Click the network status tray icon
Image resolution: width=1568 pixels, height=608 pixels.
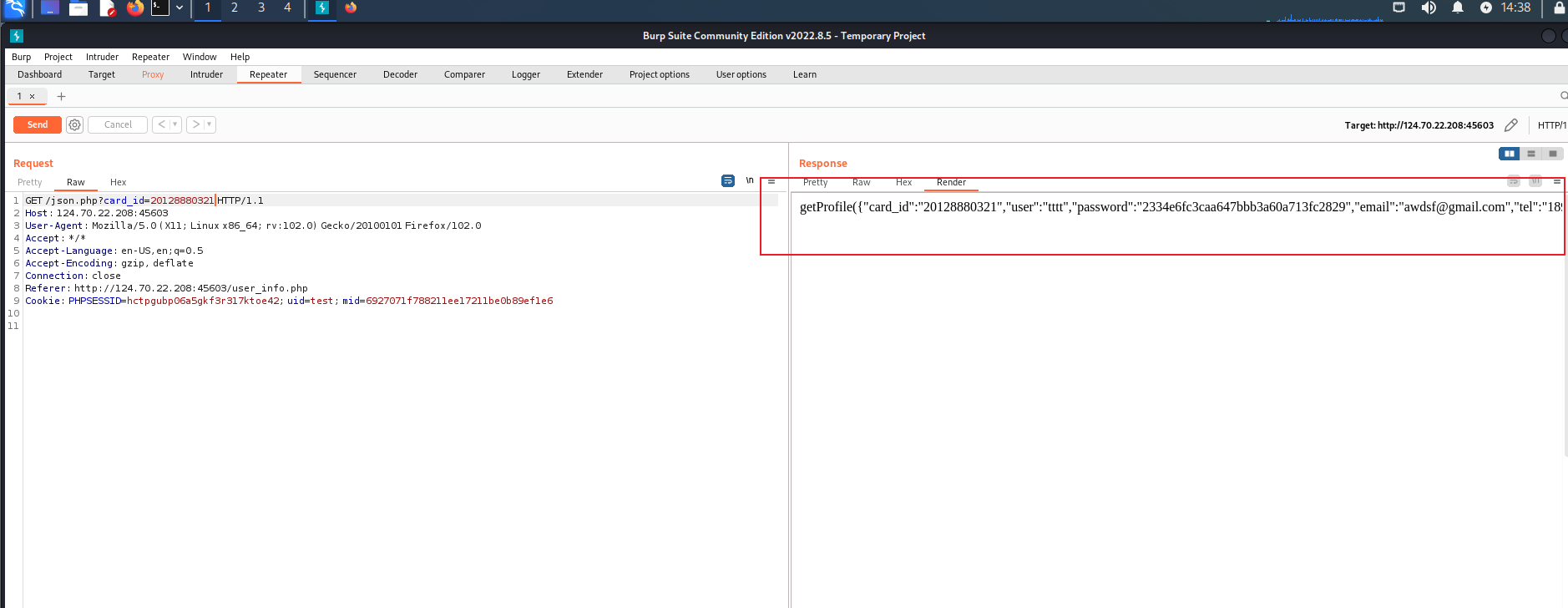[1399, 8]
